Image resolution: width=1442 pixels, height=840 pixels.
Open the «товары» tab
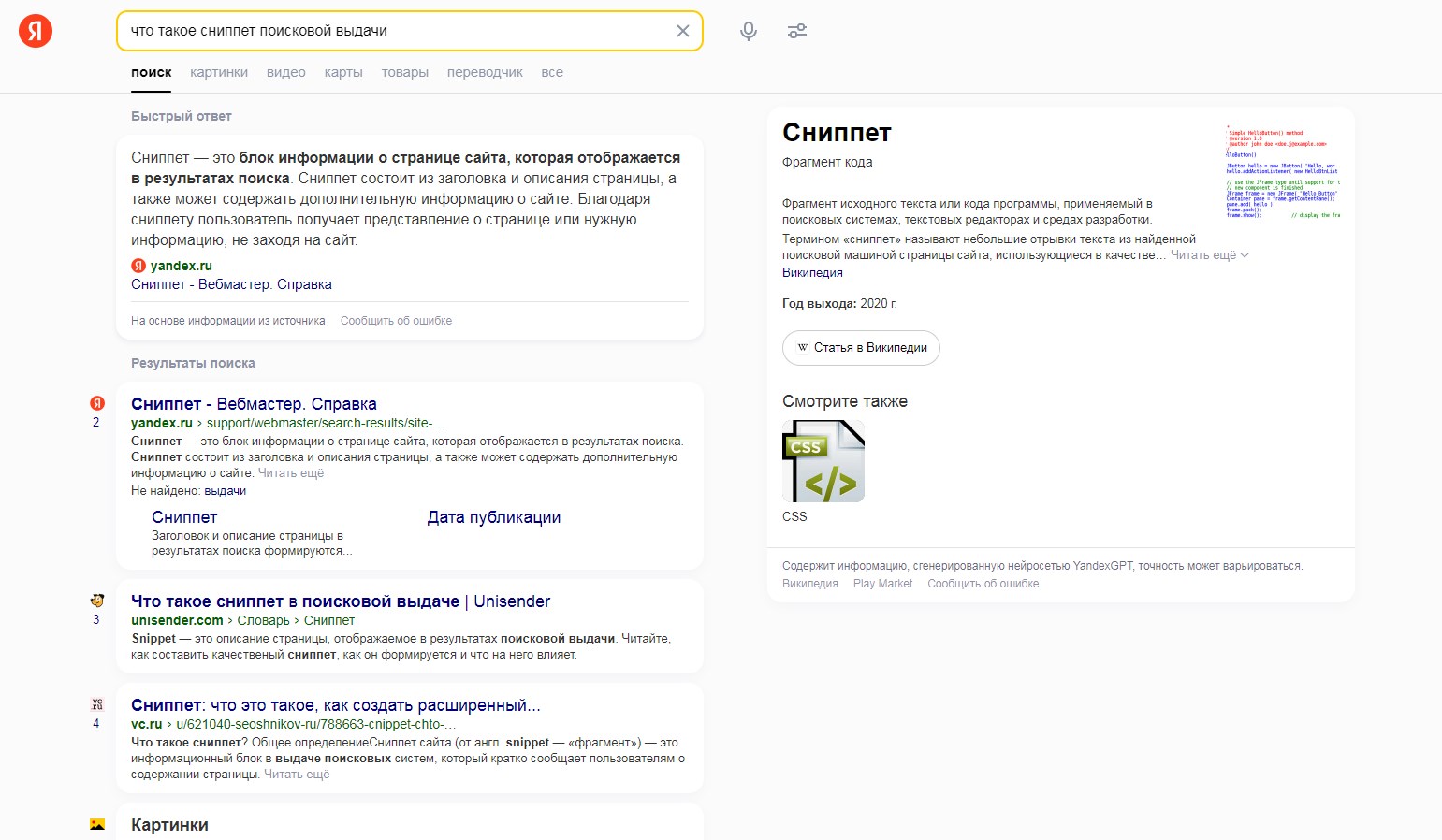[x=405, y=72]
